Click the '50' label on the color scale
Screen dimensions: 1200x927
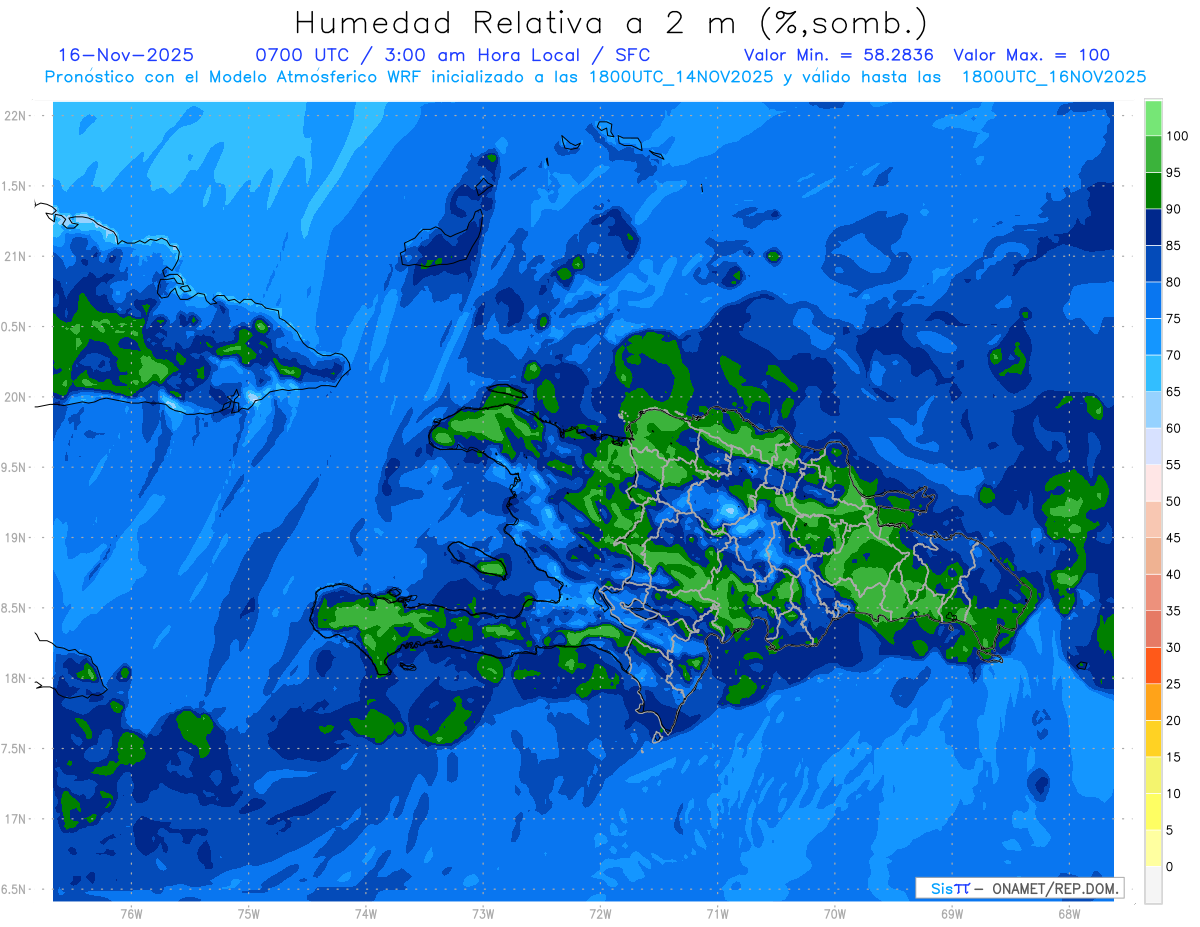coord(1173,501)
